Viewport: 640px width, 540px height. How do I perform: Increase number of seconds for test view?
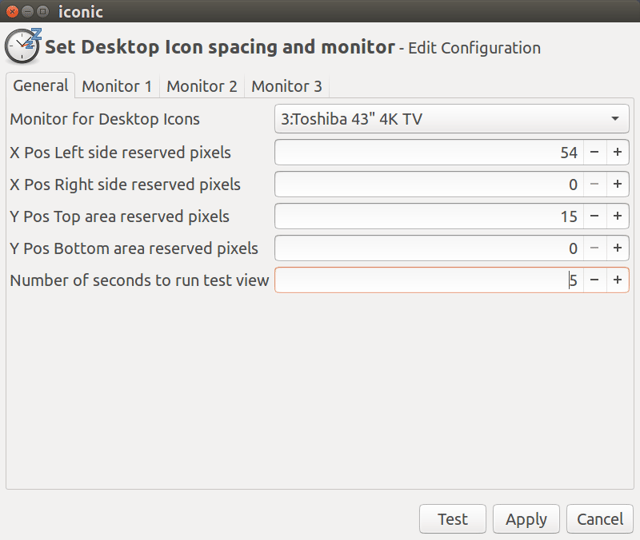coord(618,280)
